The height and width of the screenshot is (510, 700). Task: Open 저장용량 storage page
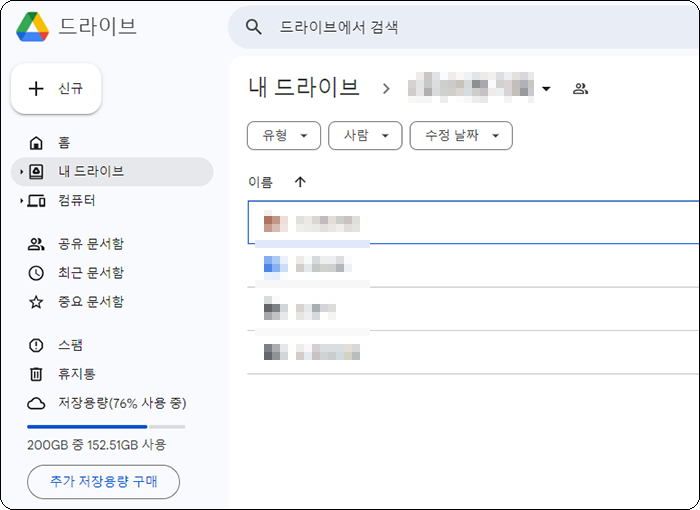(x=112, y=403)
